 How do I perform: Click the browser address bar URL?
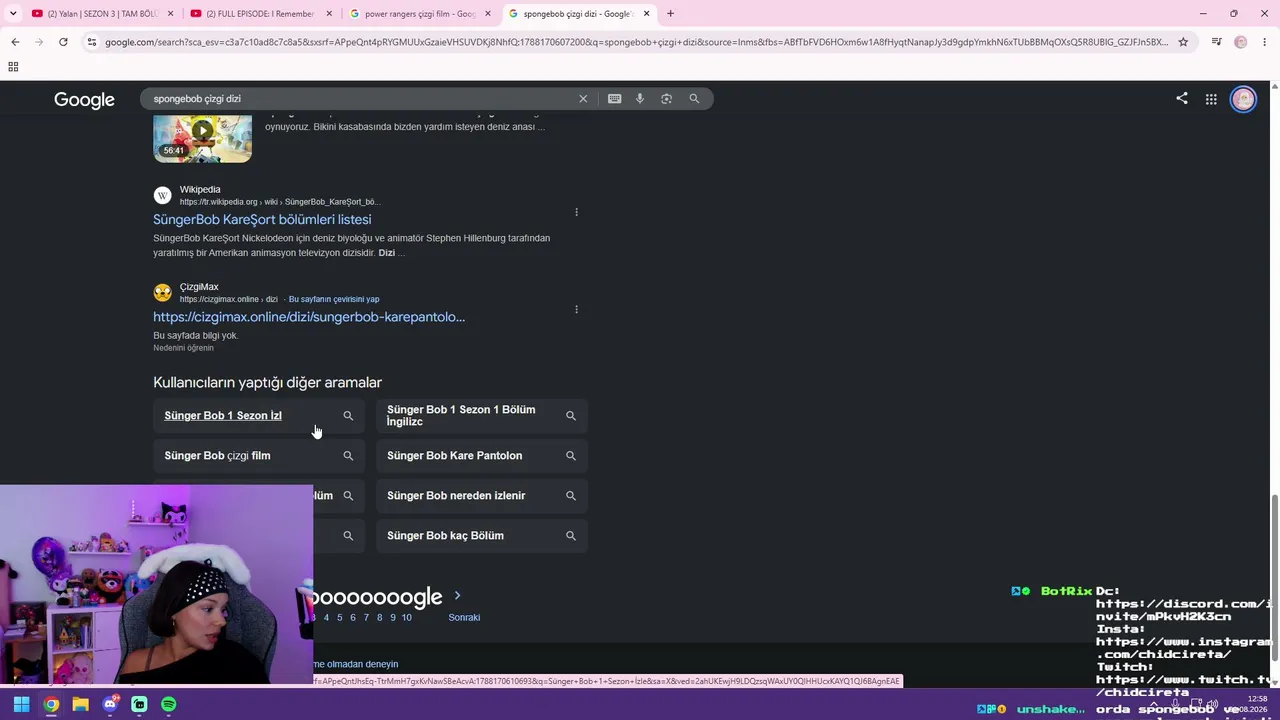(x=636, y=42)
